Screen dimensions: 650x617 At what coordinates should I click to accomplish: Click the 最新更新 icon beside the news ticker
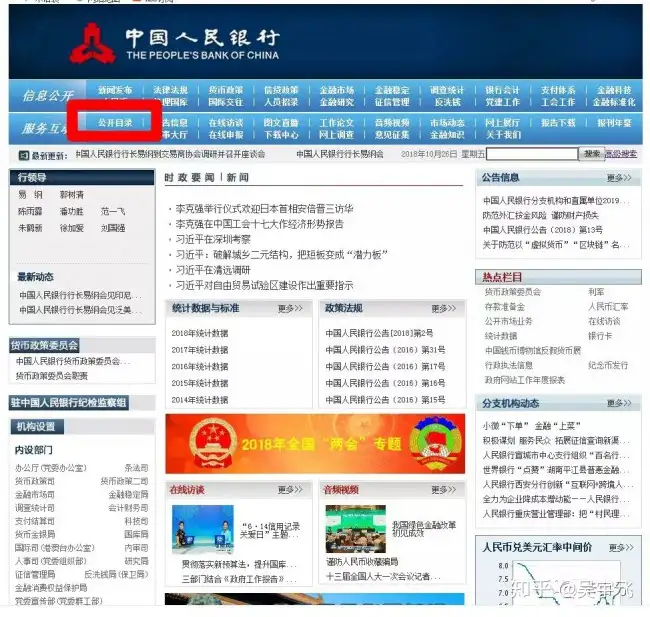click(x=24, y=156)
